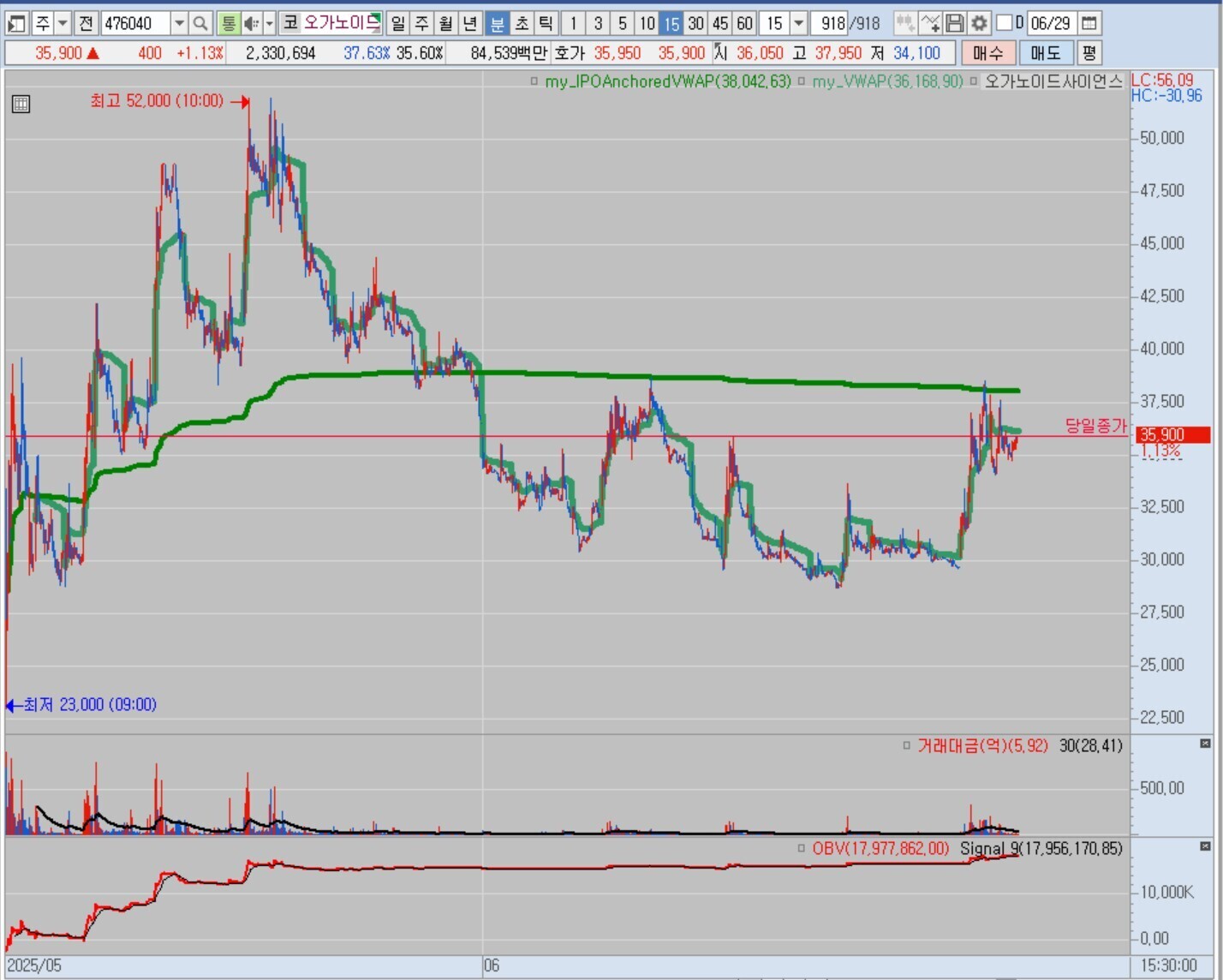Open the calendar date picker icon
The height and width of the screenshot is (980, 1223).
pyautogui.click(x=1089, y=23)
